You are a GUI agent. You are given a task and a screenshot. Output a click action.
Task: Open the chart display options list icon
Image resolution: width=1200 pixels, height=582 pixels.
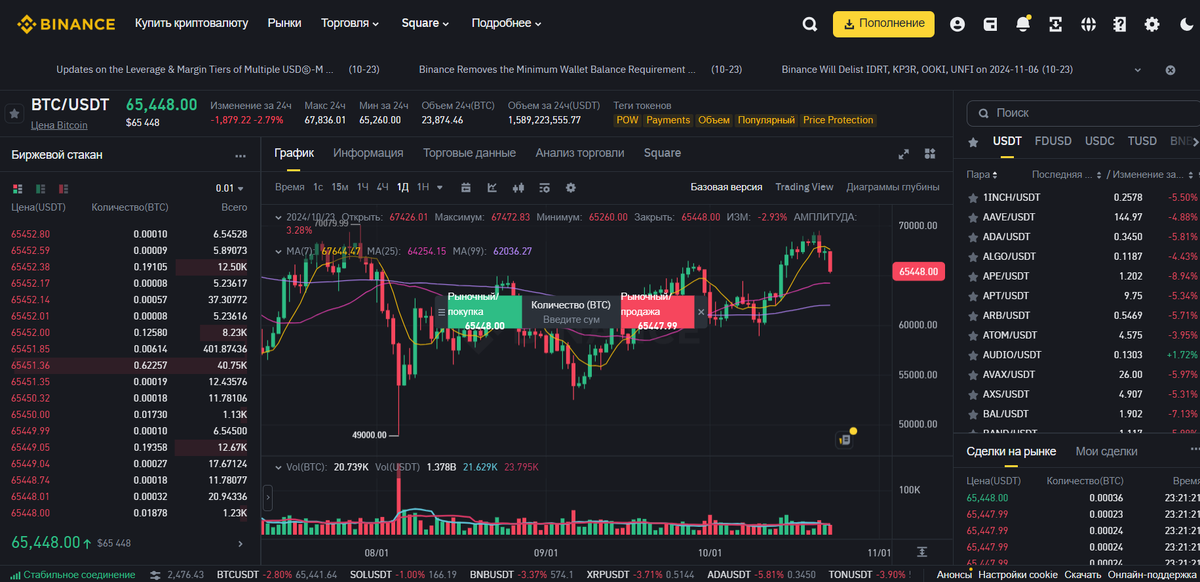[544, 187]
